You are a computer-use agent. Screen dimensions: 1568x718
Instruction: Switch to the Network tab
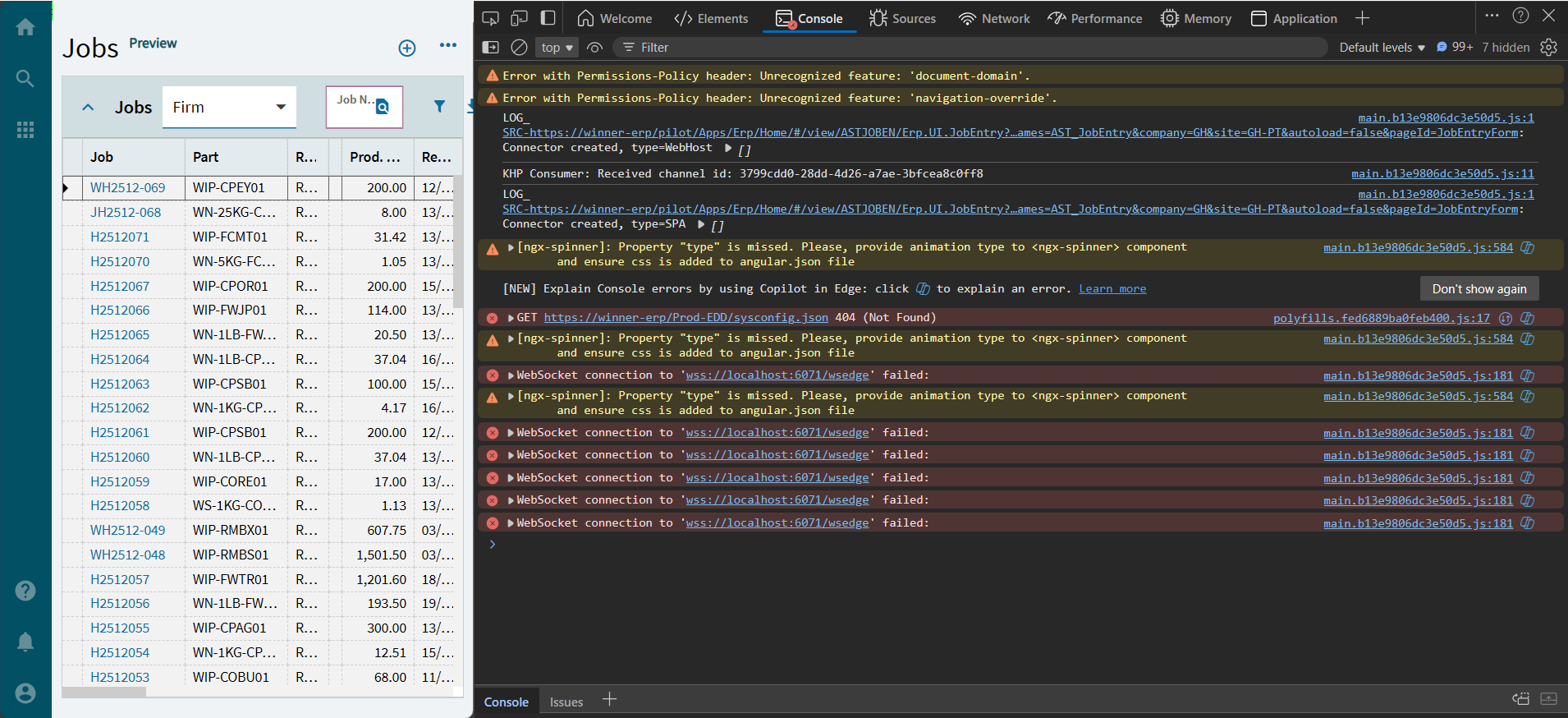[x=994, y=19]
